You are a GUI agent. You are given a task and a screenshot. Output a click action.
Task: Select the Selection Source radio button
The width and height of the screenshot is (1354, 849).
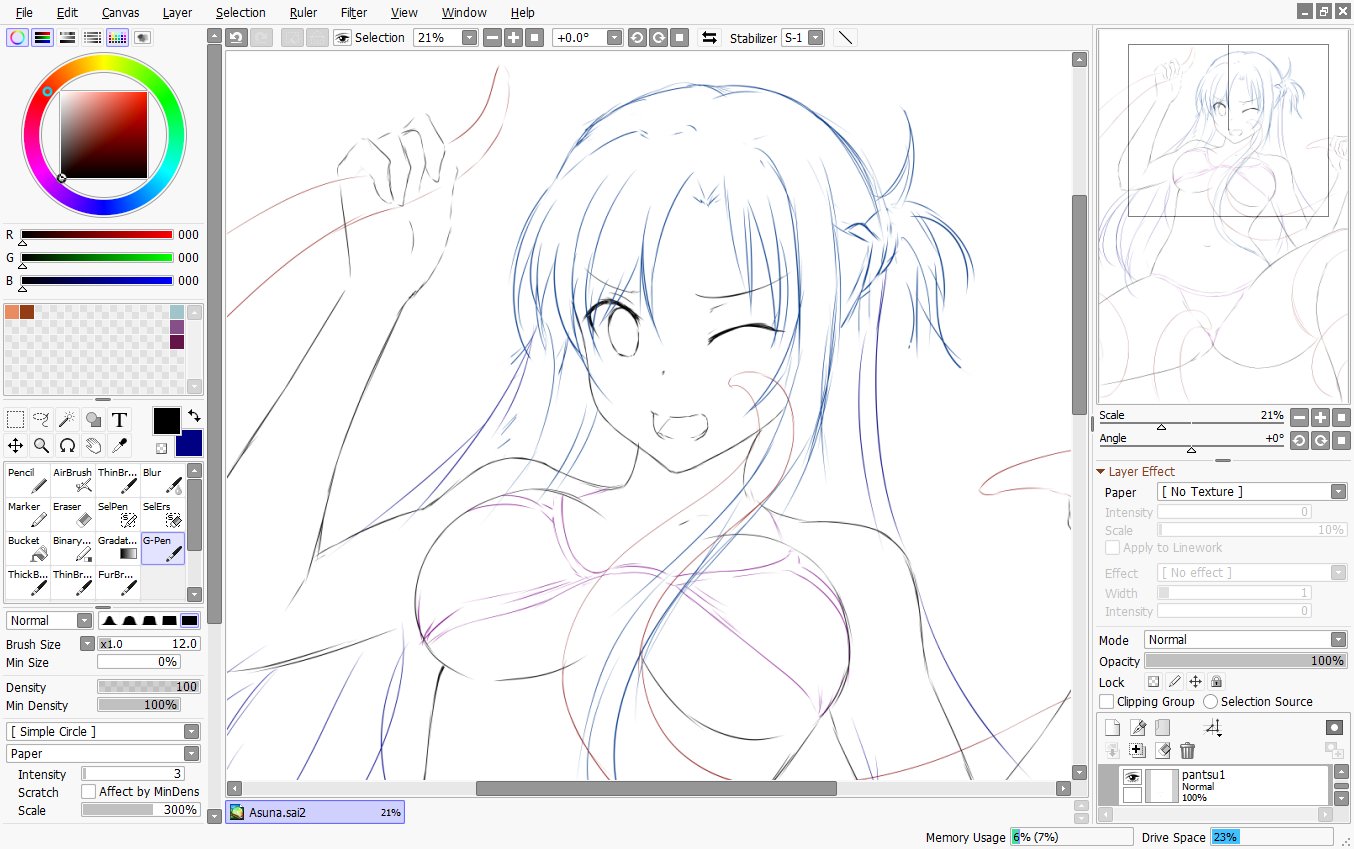pyautogui.click(x=1210, y=702)
